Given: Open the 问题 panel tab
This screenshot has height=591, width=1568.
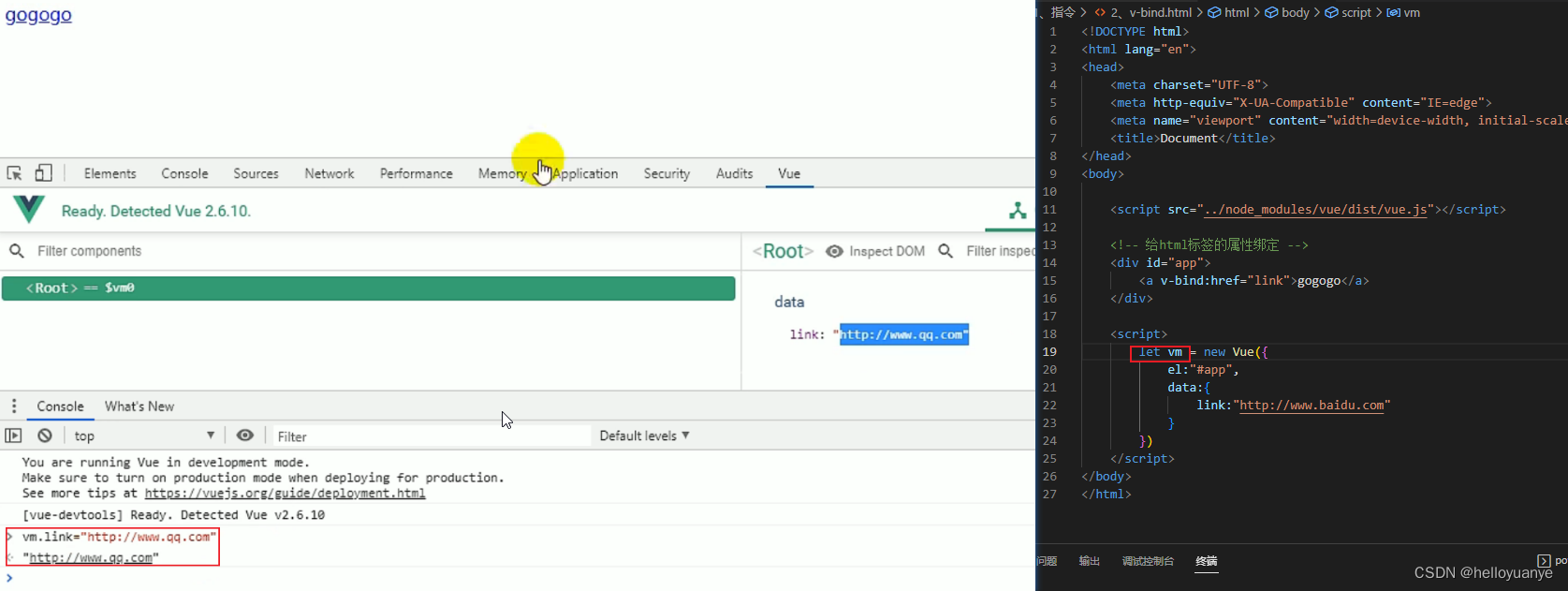Looking at the screenshot, I should pos(1047,561).
